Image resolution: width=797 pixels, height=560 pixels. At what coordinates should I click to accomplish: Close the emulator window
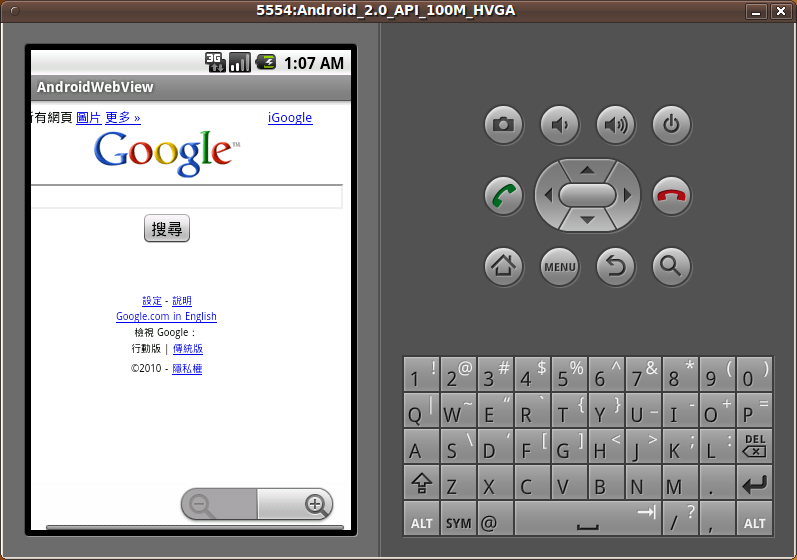781,11
